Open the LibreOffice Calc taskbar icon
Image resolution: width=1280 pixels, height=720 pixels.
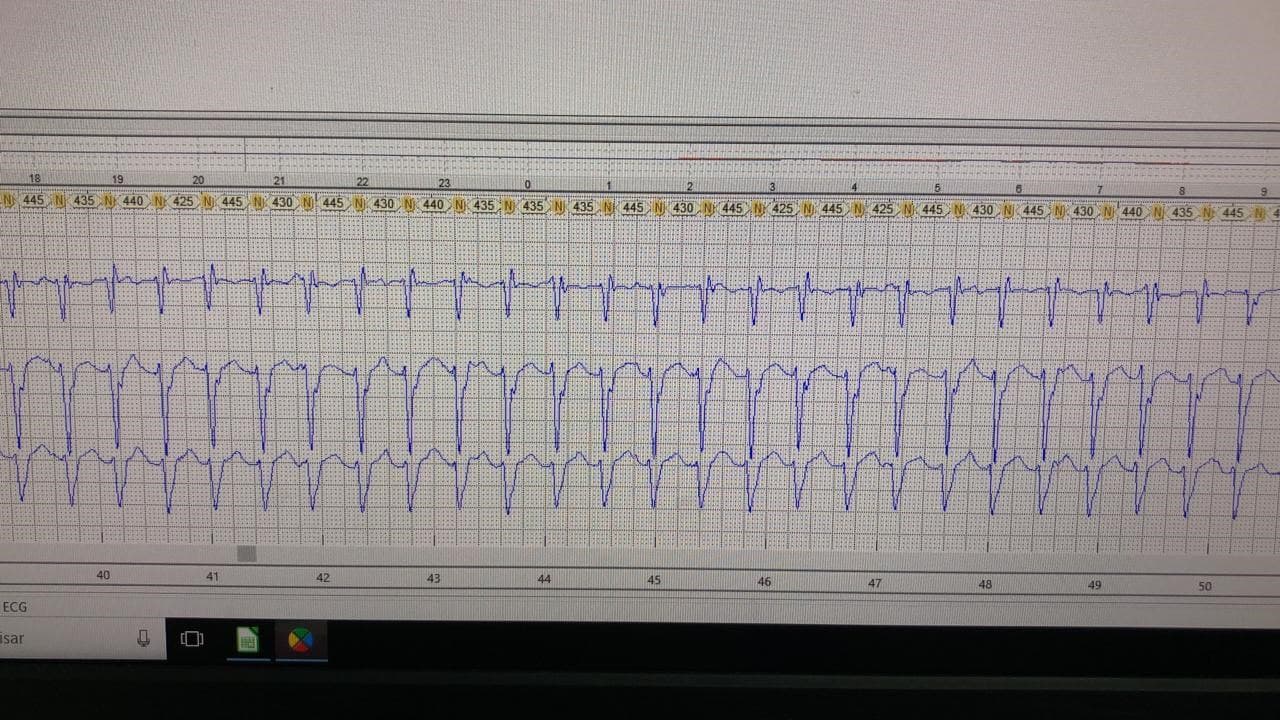(x=248, y=638)
